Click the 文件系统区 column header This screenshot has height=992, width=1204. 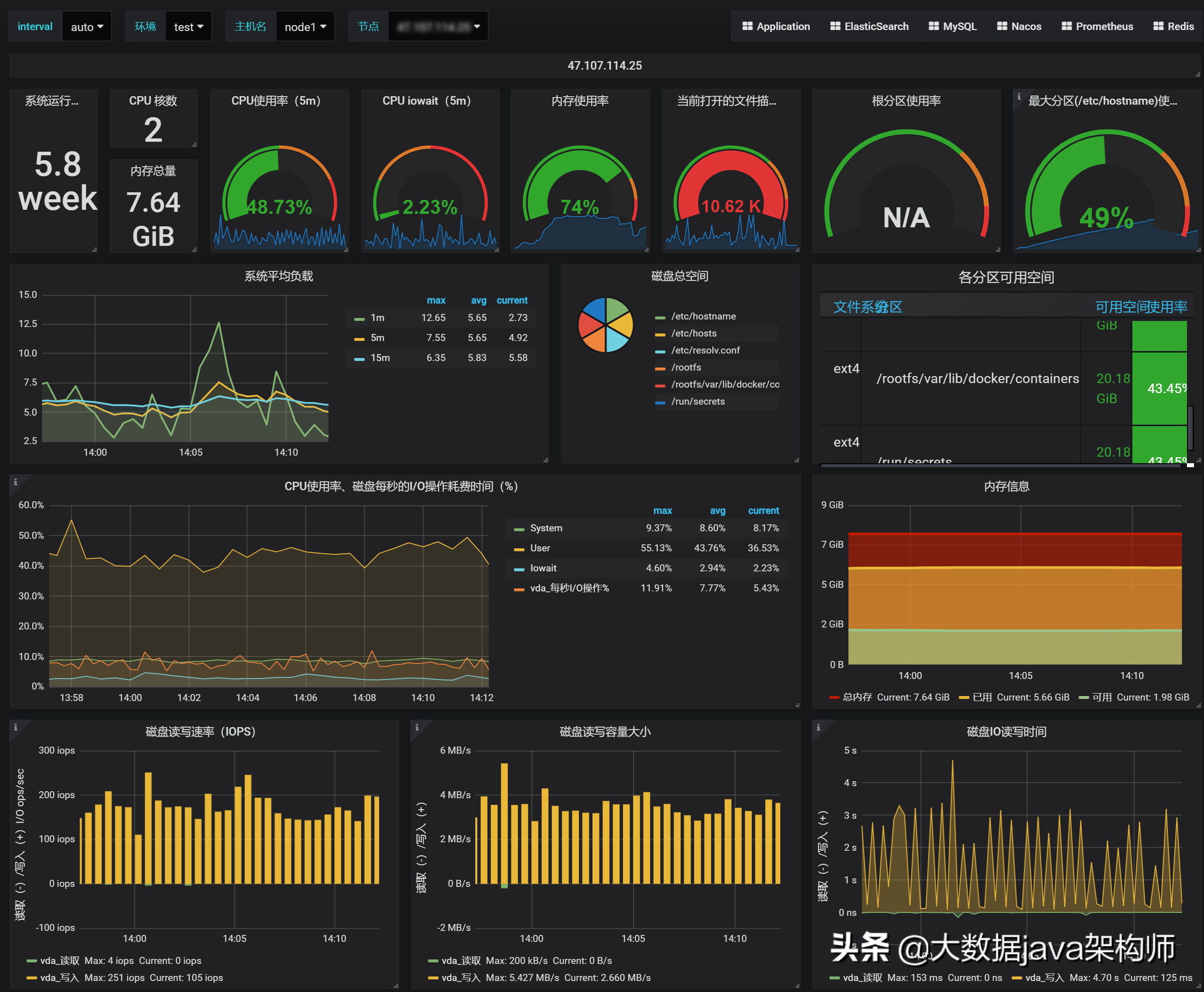[867, 307]
